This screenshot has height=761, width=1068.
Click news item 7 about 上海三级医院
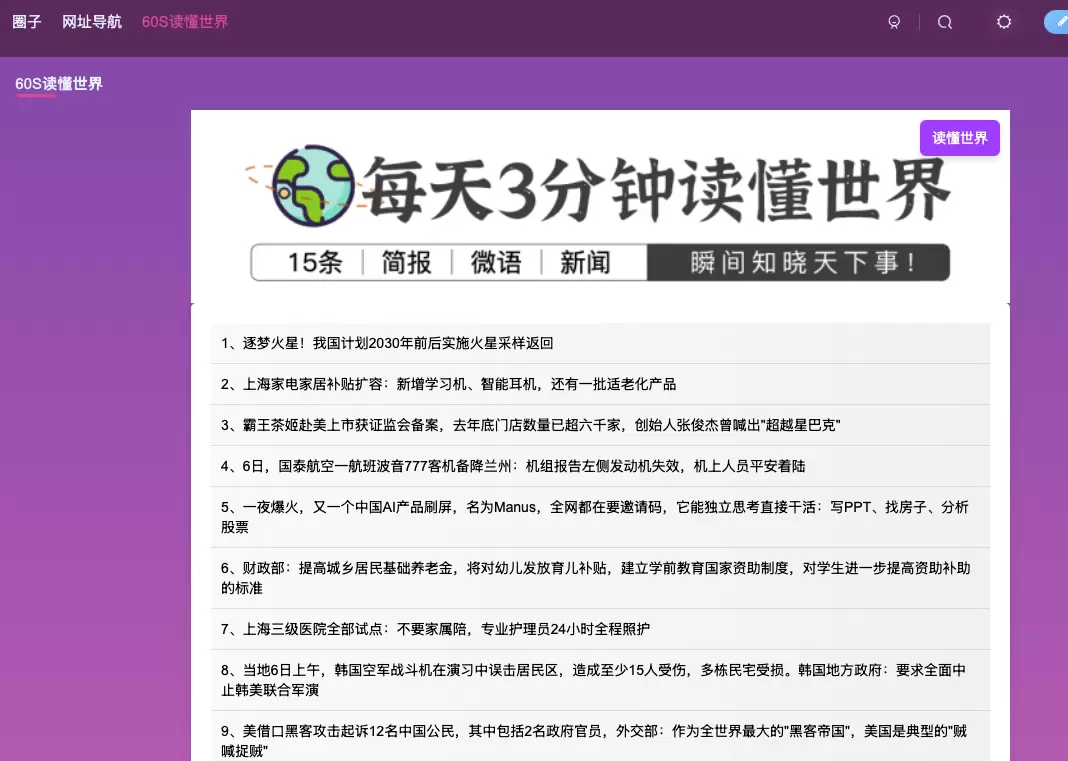[600, 629]
